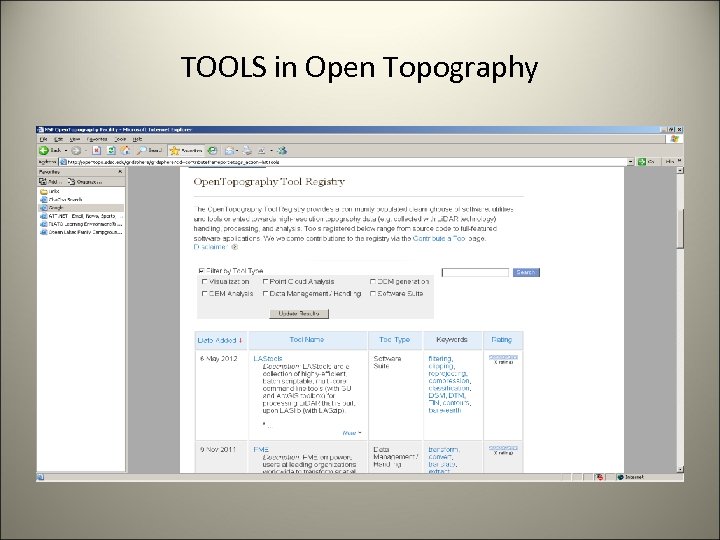This screenshot has width=720, height=540.
Task: Open the File menu
Action: tap(43, 139)
